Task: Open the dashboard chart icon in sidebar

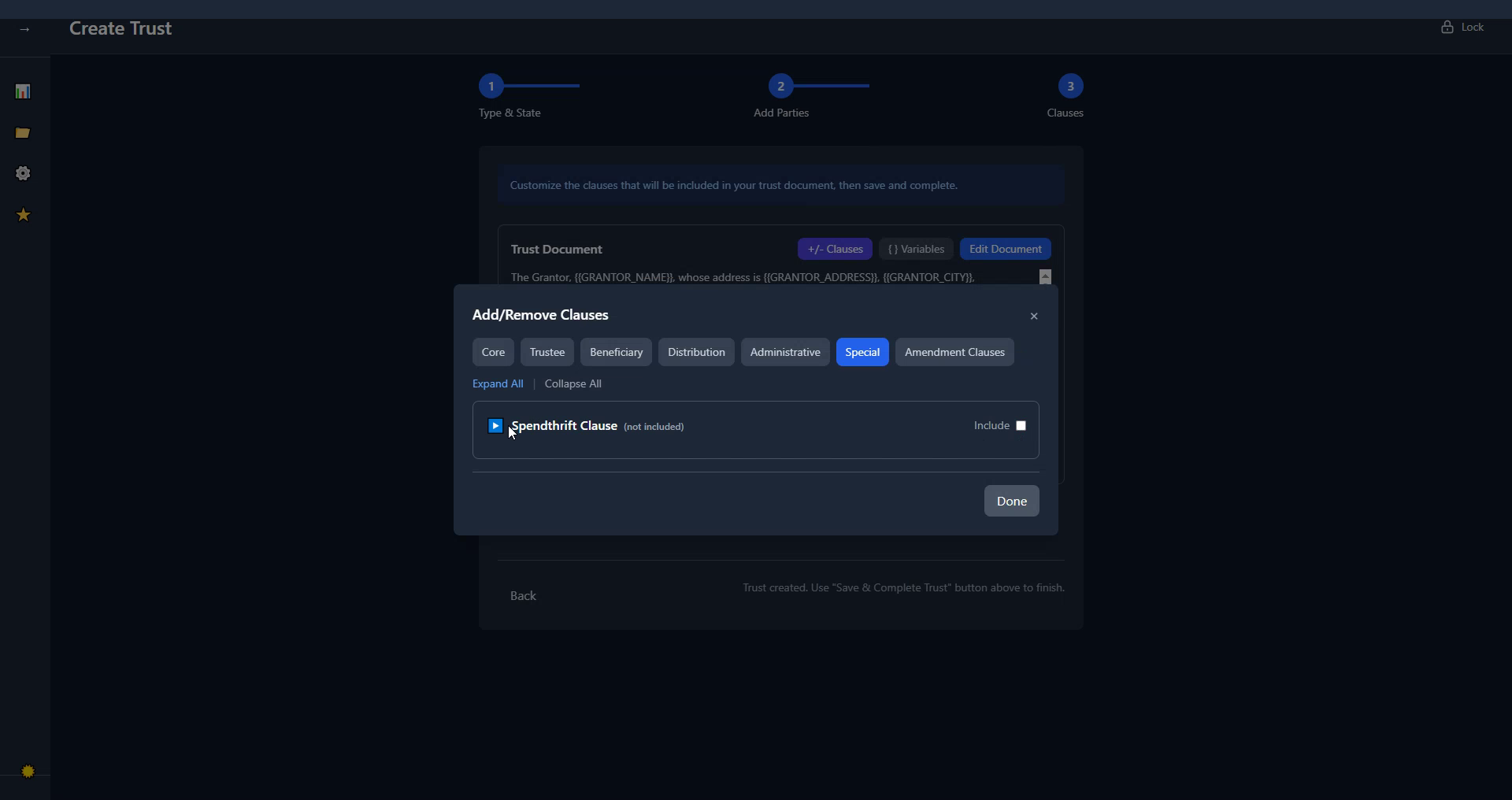Action: click(x=23, y=91)
